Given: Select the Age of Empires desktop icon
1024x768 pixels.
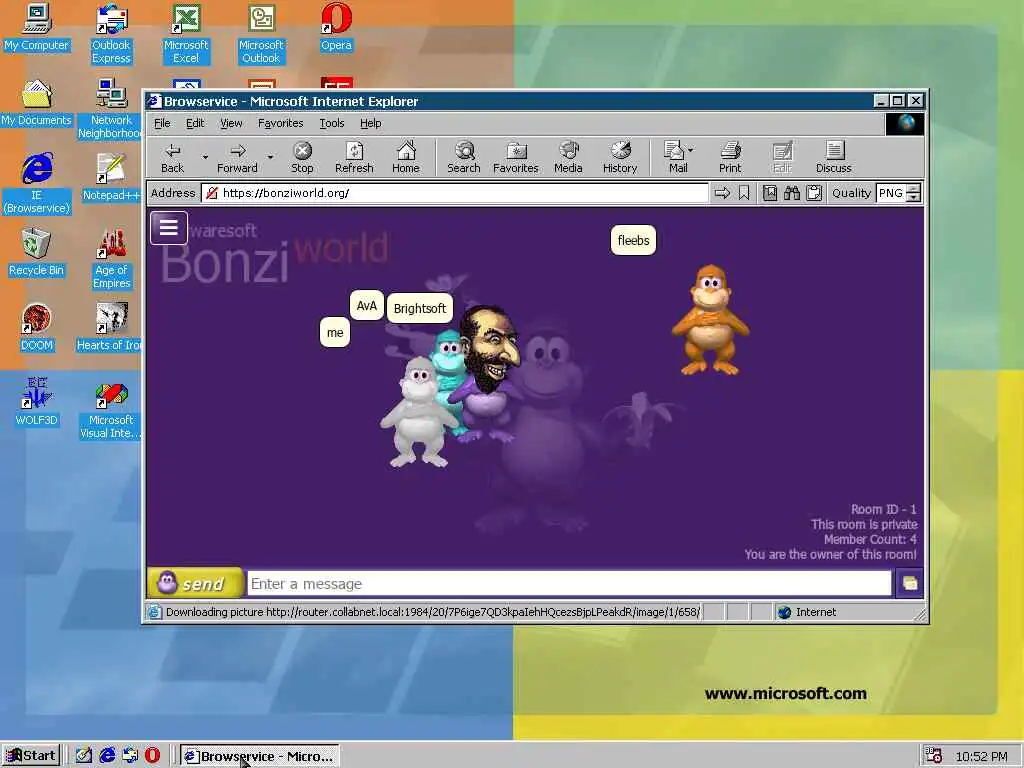Looking at the screenshot, I should click(x=111, y=259).
